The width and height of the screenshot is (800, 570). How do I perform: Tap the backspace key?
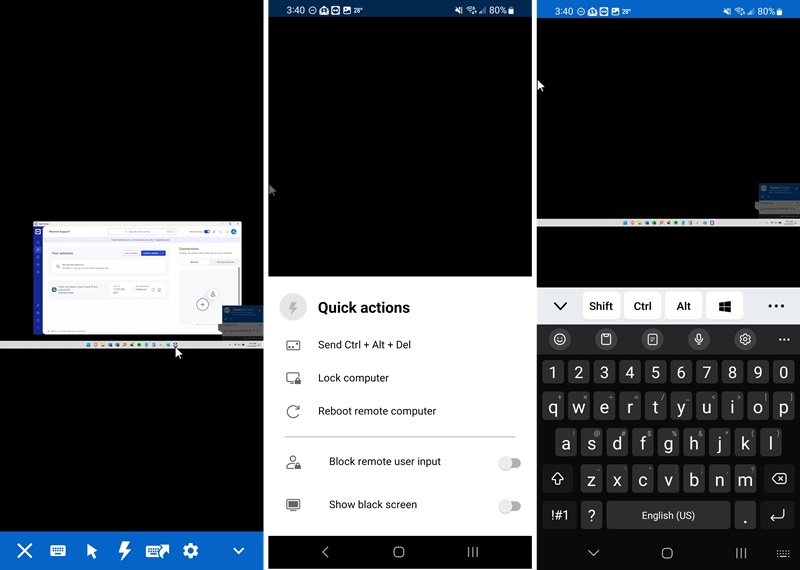pos(779,479)
